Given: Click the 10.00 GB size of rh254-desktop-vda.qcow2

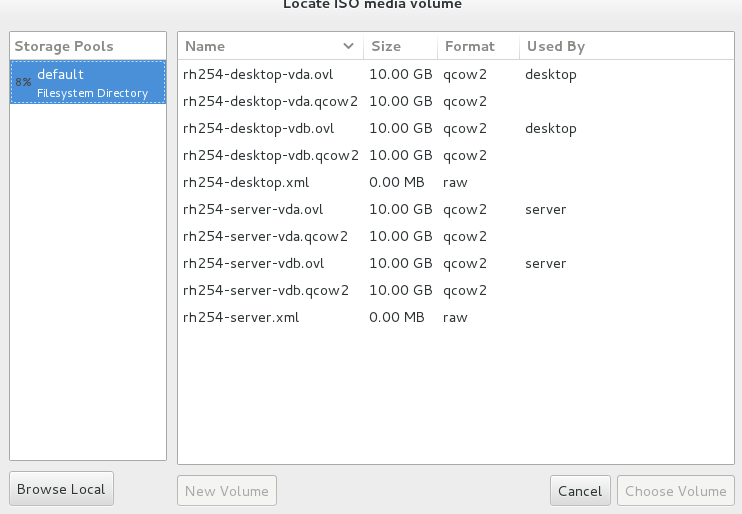Looking at the screenshot, I should pyautogui.click(x=400, y=101).
